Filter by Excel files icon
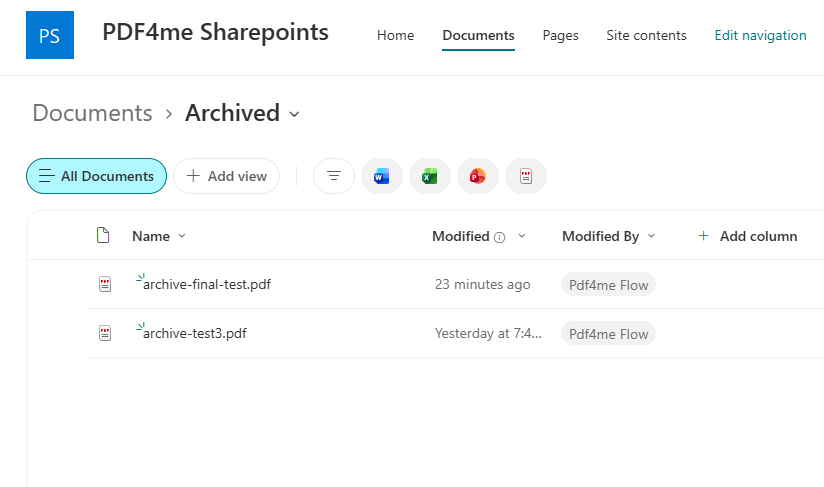 pos(430,176)
